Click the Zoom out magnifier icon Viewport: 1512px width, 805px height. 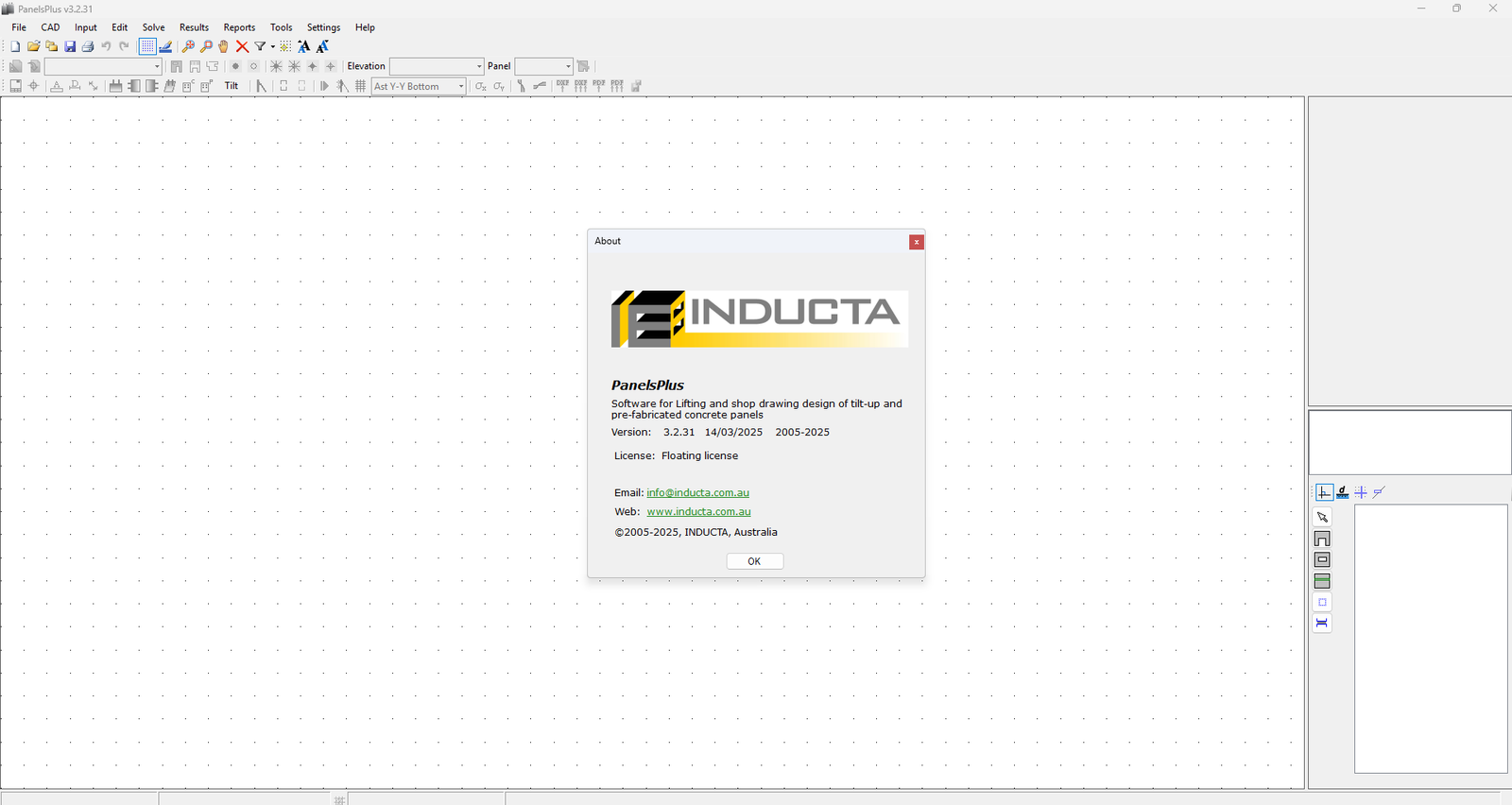click(x=206, y=46)
